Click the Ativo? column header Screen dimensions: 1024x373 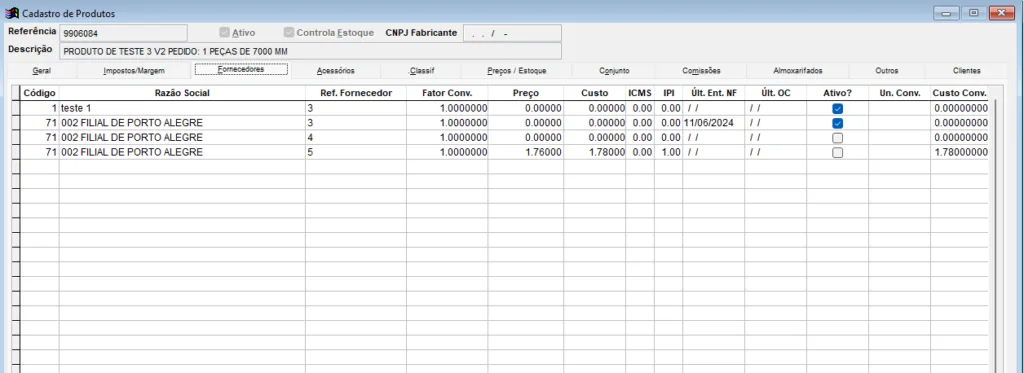point(838,93)
